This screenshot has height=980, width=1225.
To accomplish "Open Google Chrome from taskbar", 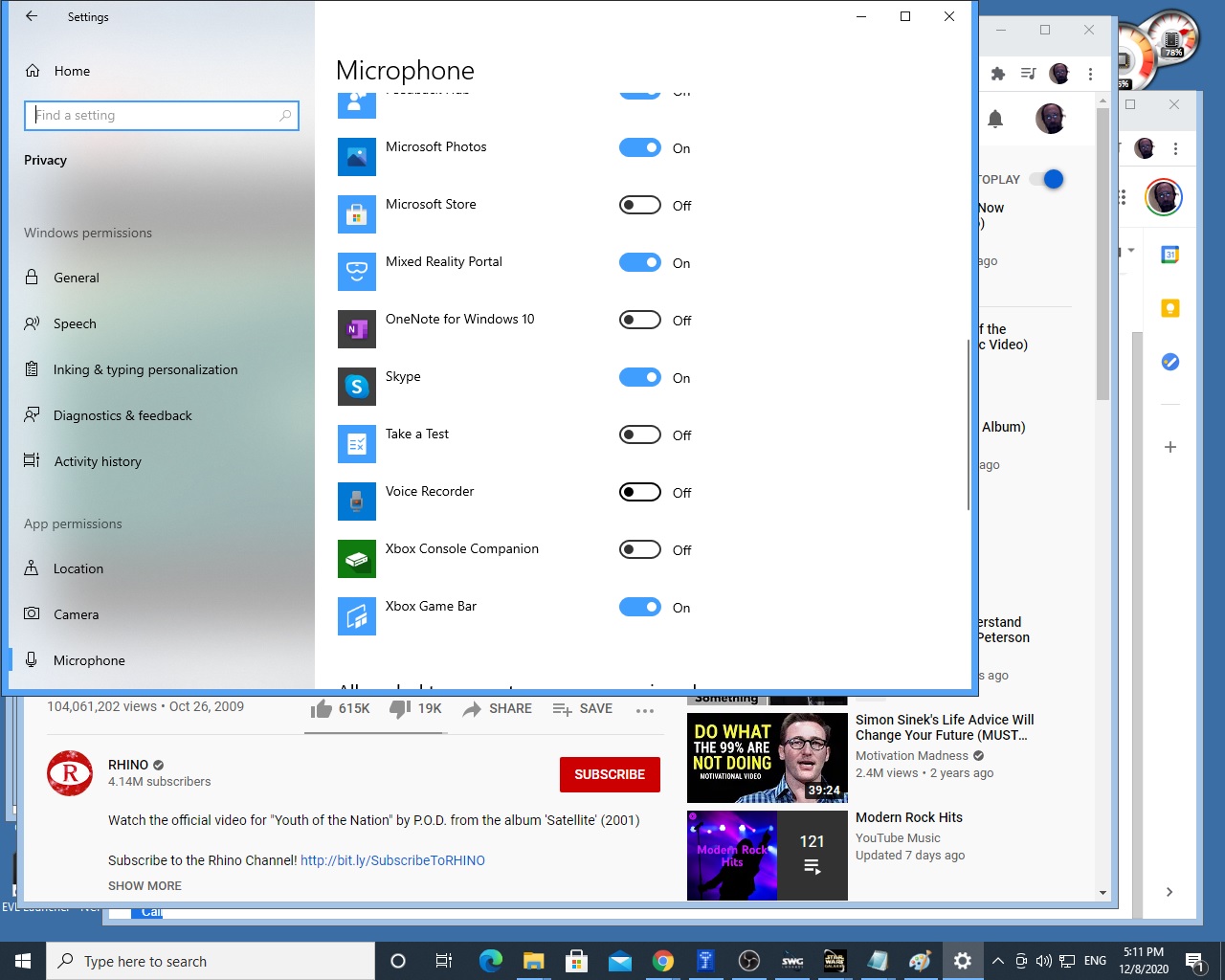I will click(663, 961).
